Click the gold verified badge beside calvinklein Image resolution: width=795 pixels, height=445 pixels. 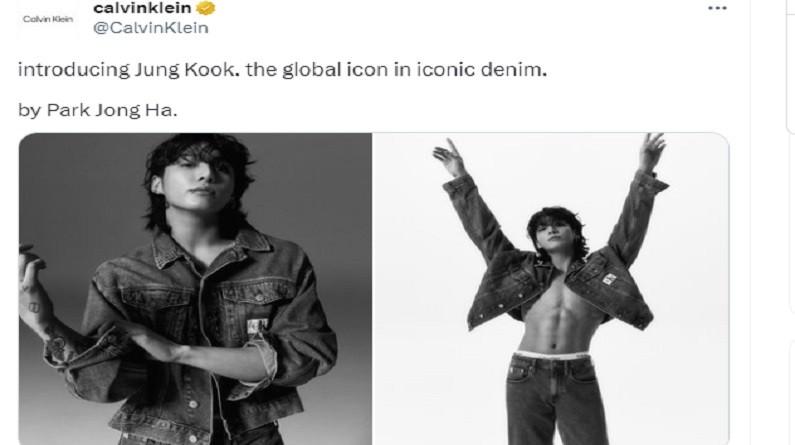pyautogui.click(x=206, y=8)
